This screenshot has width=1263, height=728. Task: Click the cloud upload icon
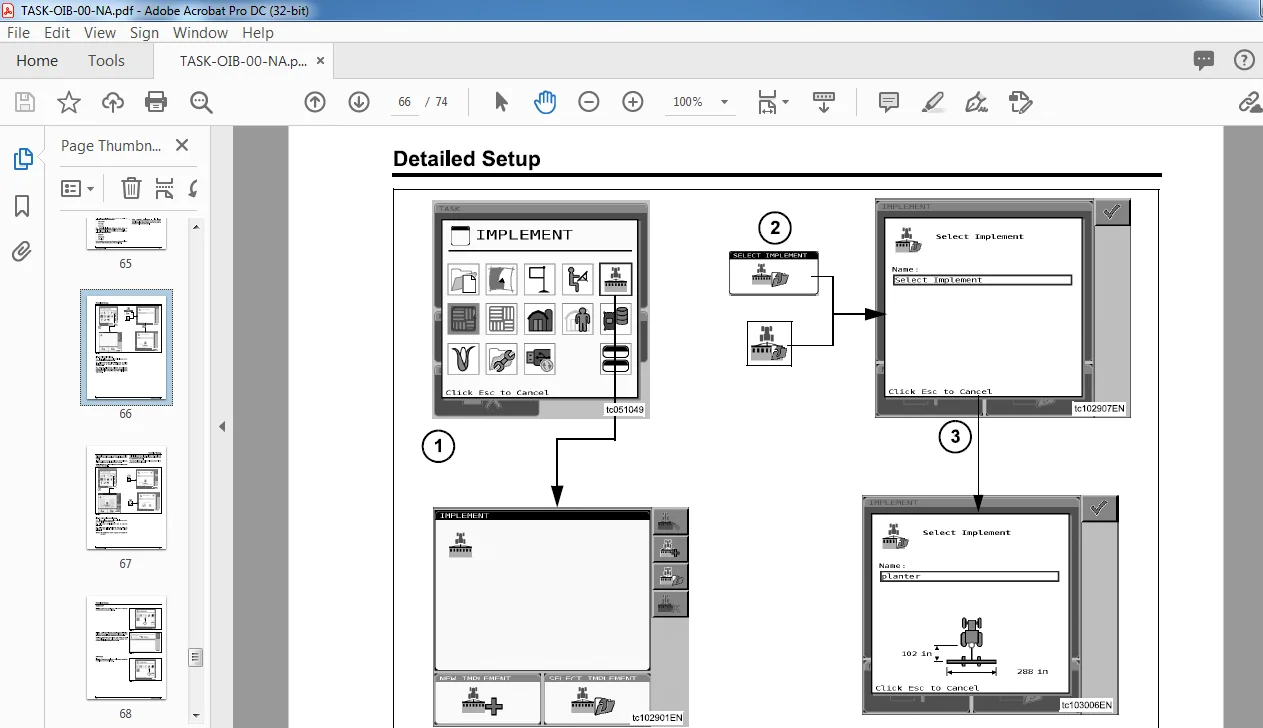coord(113,102)
